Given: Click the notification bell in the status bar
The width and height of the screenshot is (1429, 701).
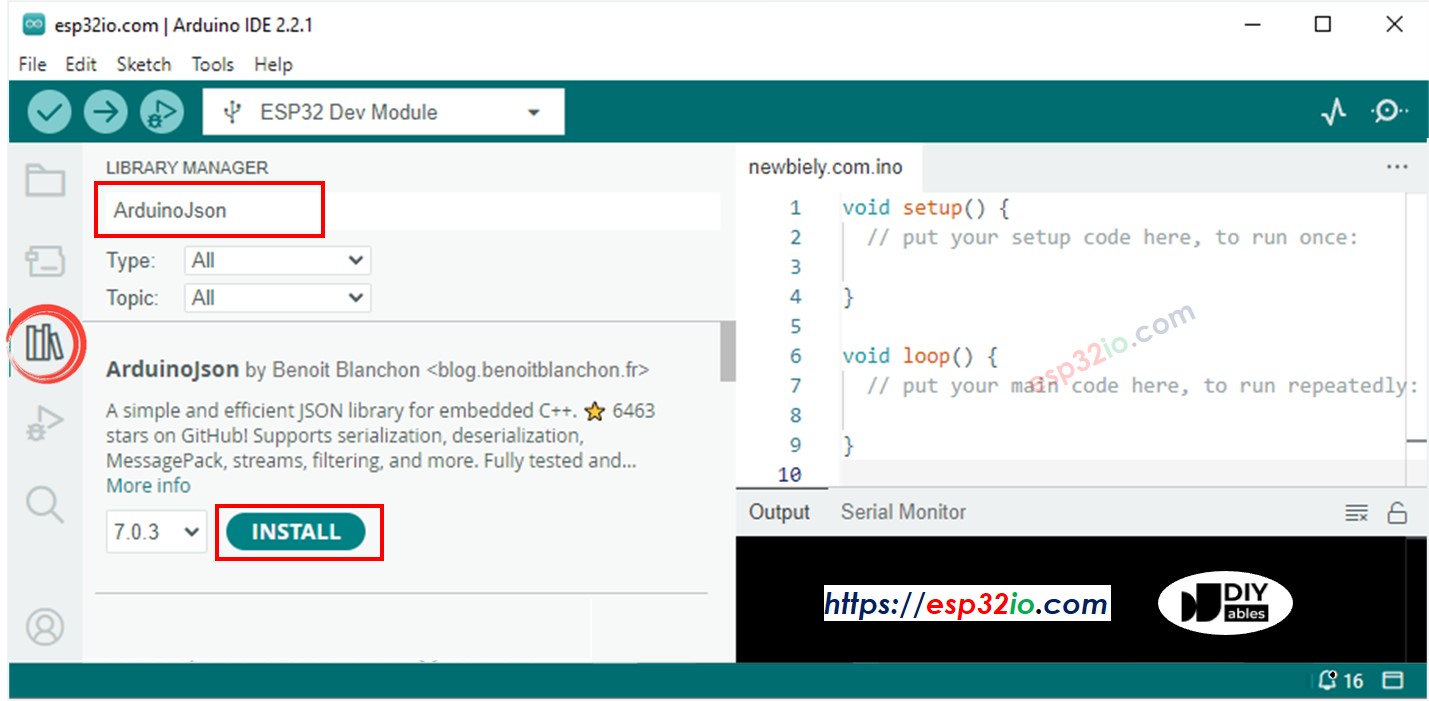Looking at the screenshot, I should pos(1327,680).
